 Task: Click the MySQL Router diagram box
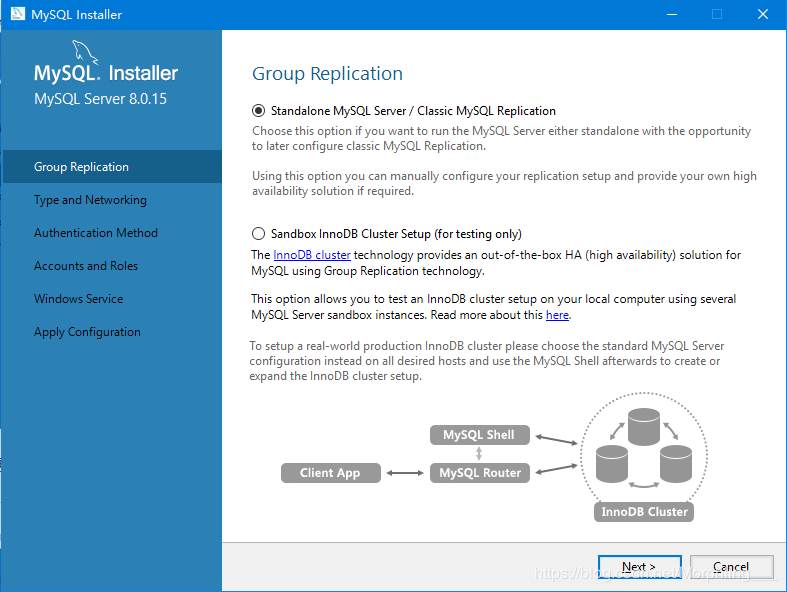480,472
